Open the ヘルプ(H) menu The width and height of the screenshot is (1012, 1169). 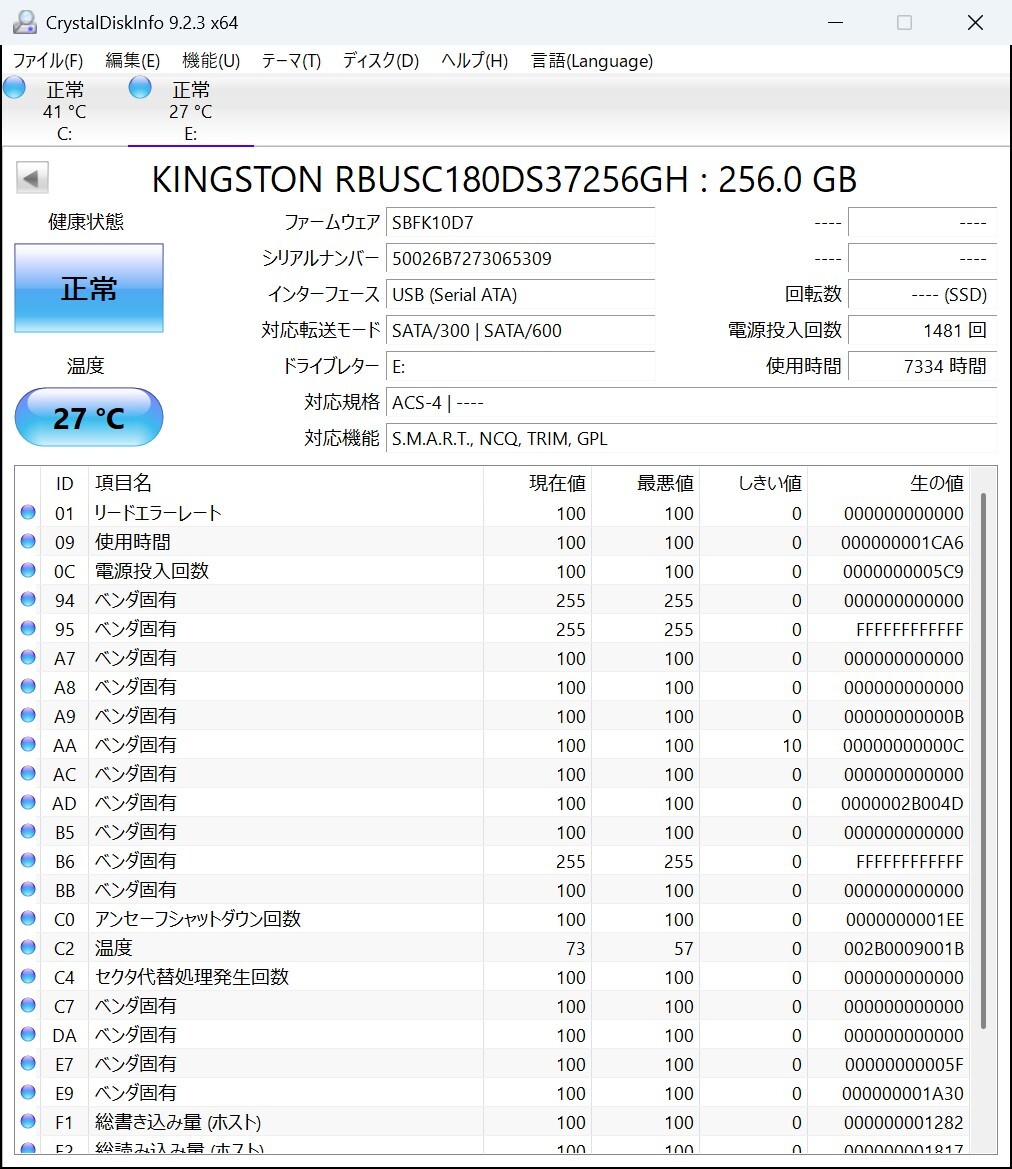coord(474,60)
